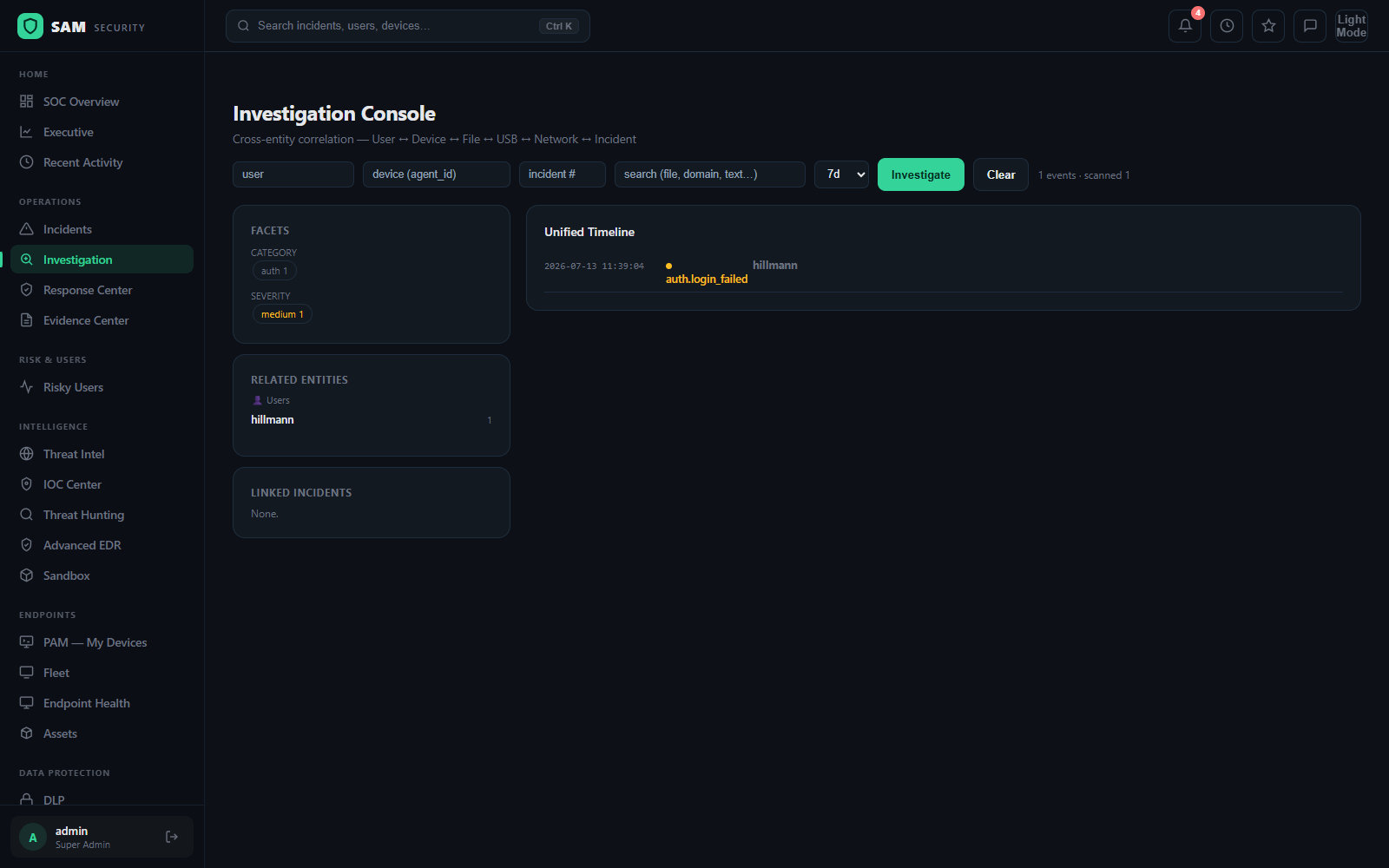Switch to Light Mode
The height and width of the screenshot is (868, 1389).
point(1352,26)
